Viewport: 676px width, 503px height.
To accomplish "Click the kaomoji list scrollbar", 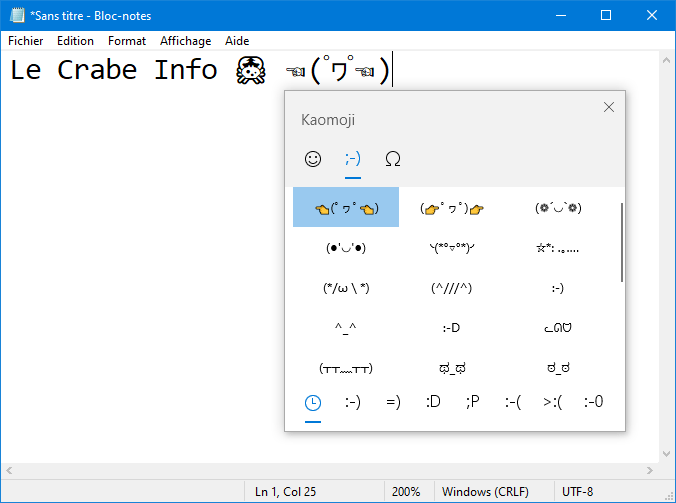I will click(x=622, y=242).
